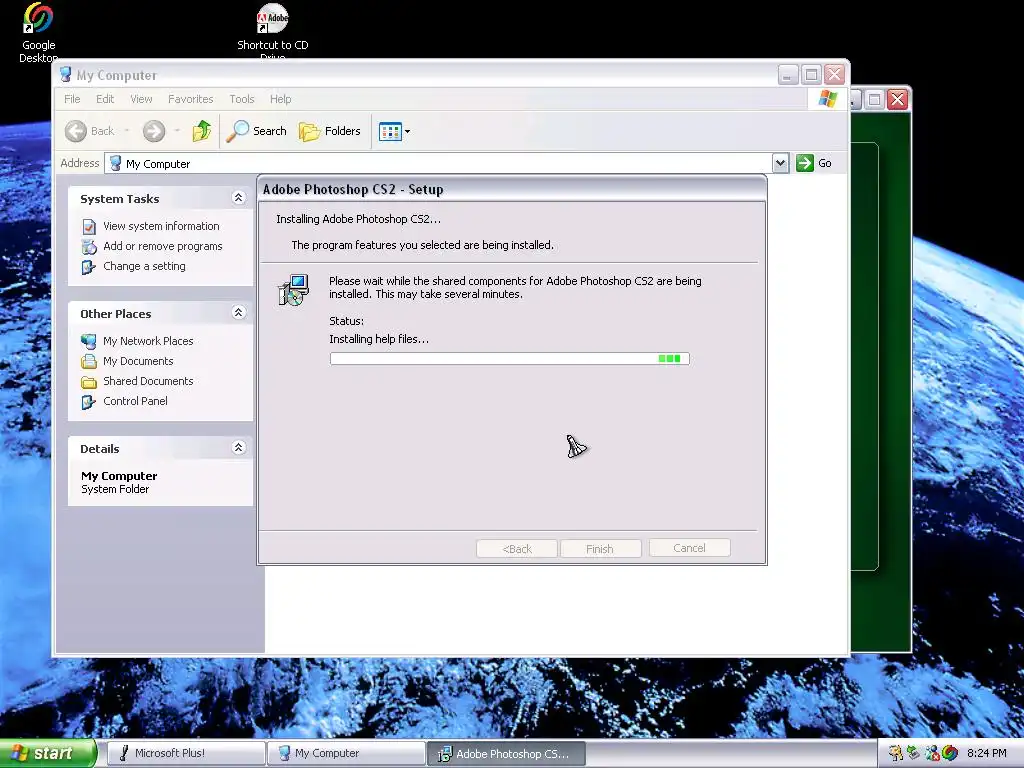Open the Views dropdown button
Screen dimensions: 1024x768
click(394, 131)
